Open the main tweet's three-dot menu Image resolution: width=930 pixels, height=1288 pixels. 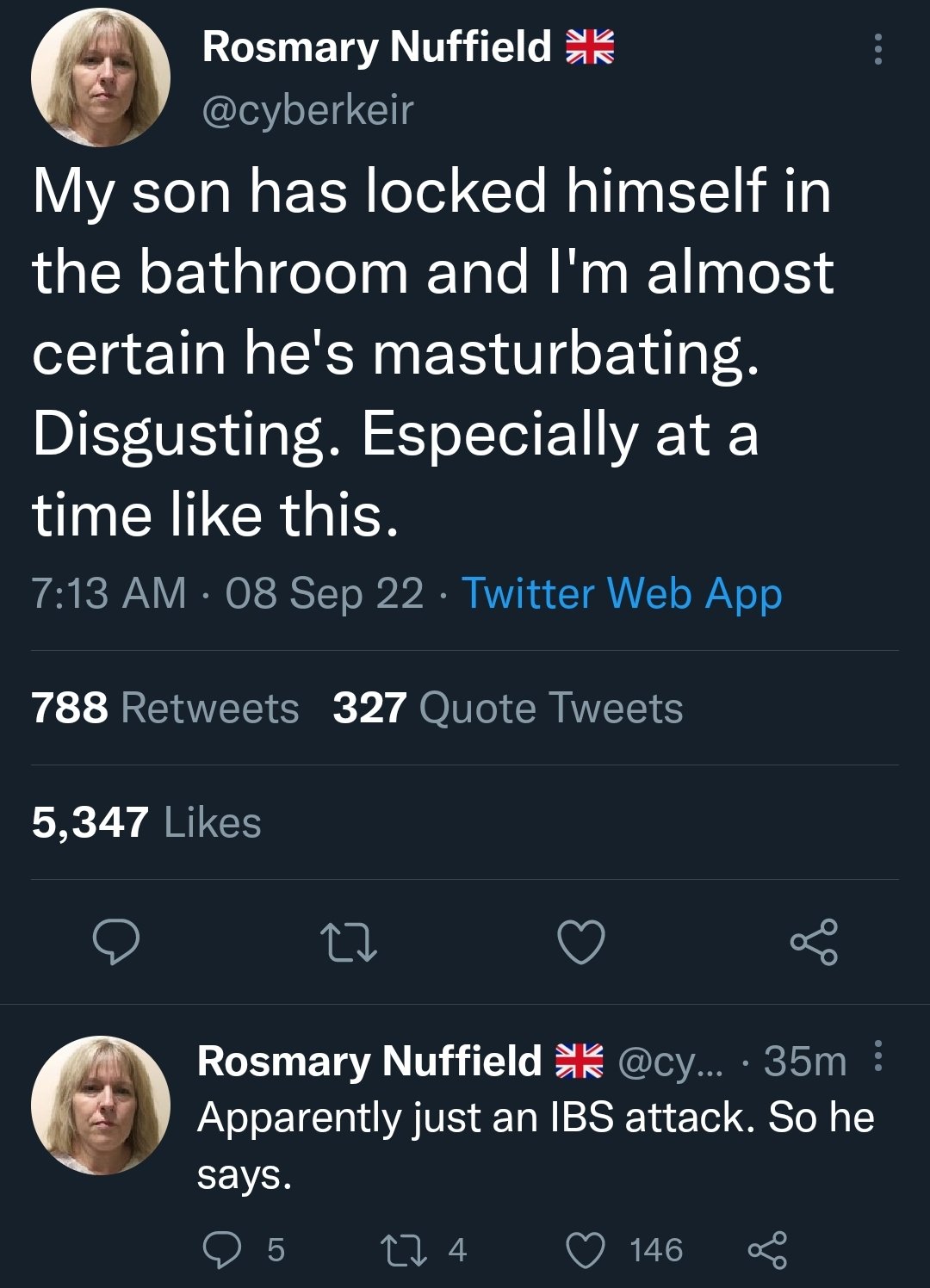tap(877, 49)
